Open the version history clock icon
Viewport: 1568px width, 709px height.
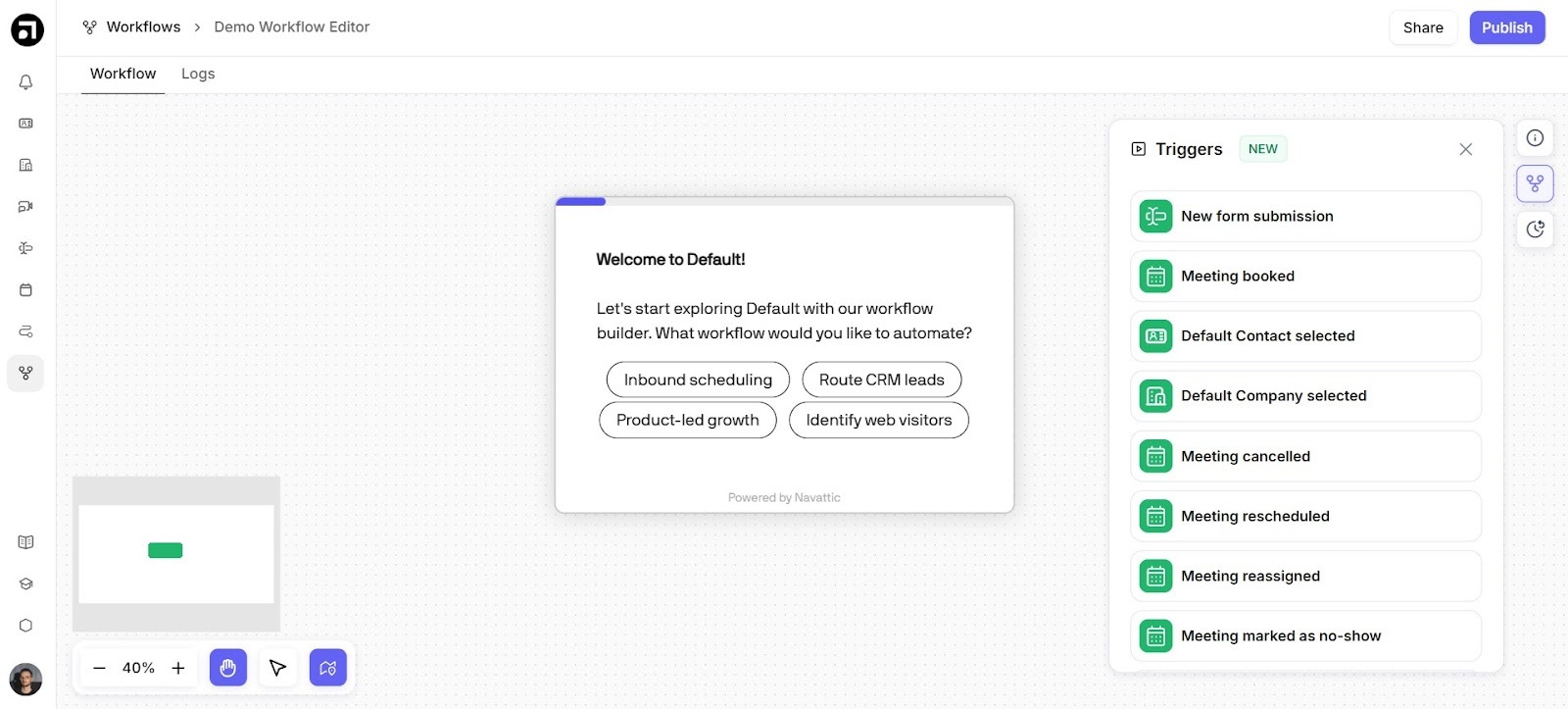[1535, 229]
